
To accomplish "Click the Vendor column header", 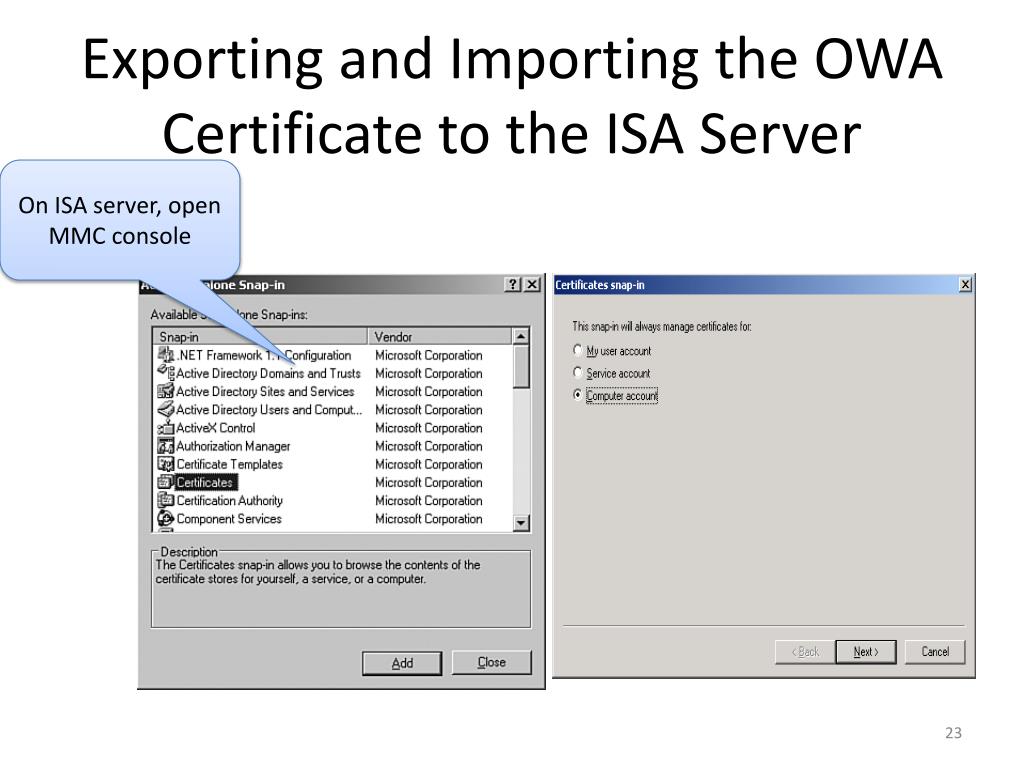I will (x=440, y=336).
